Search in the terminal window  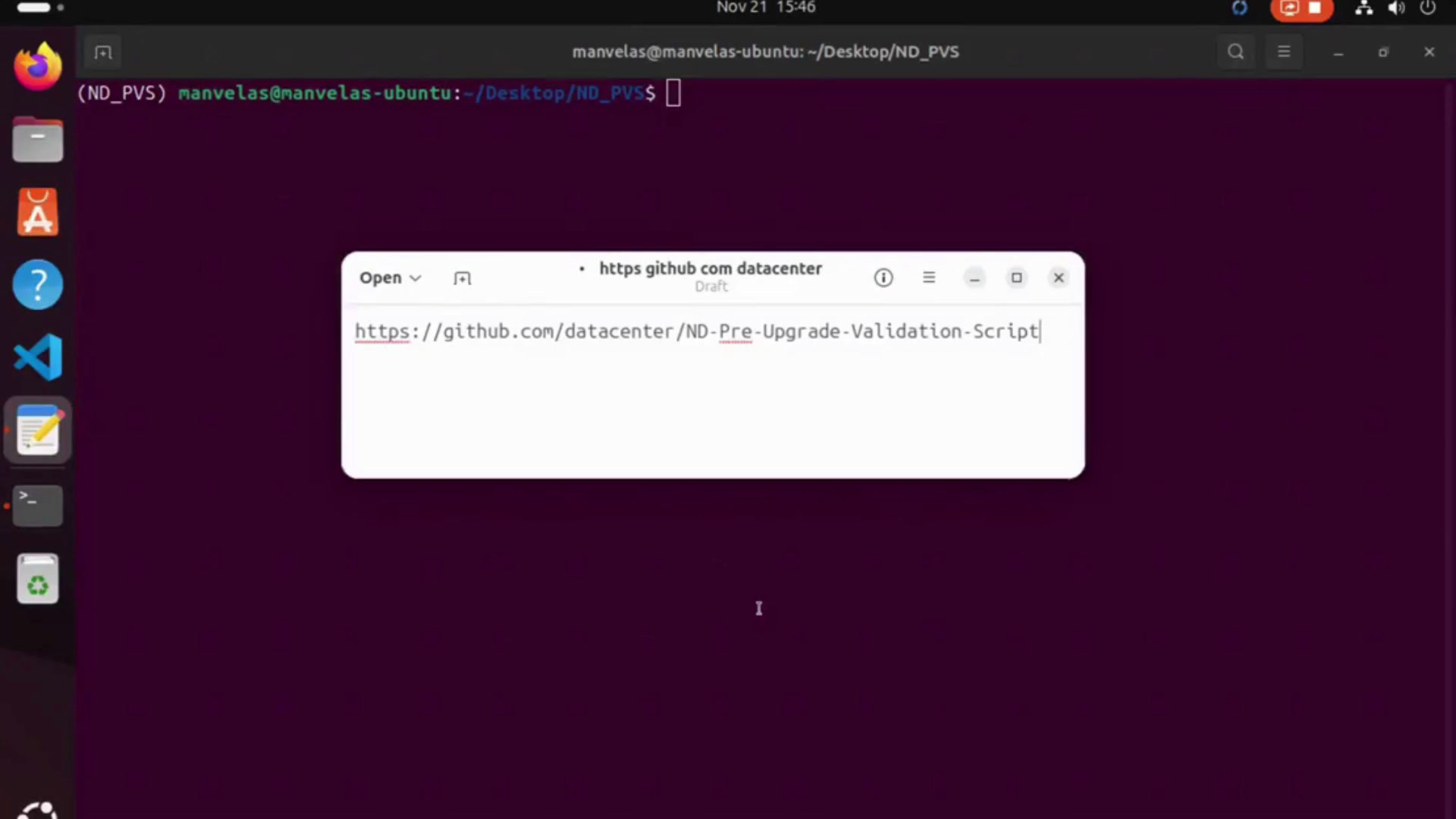click(1236, 52)
